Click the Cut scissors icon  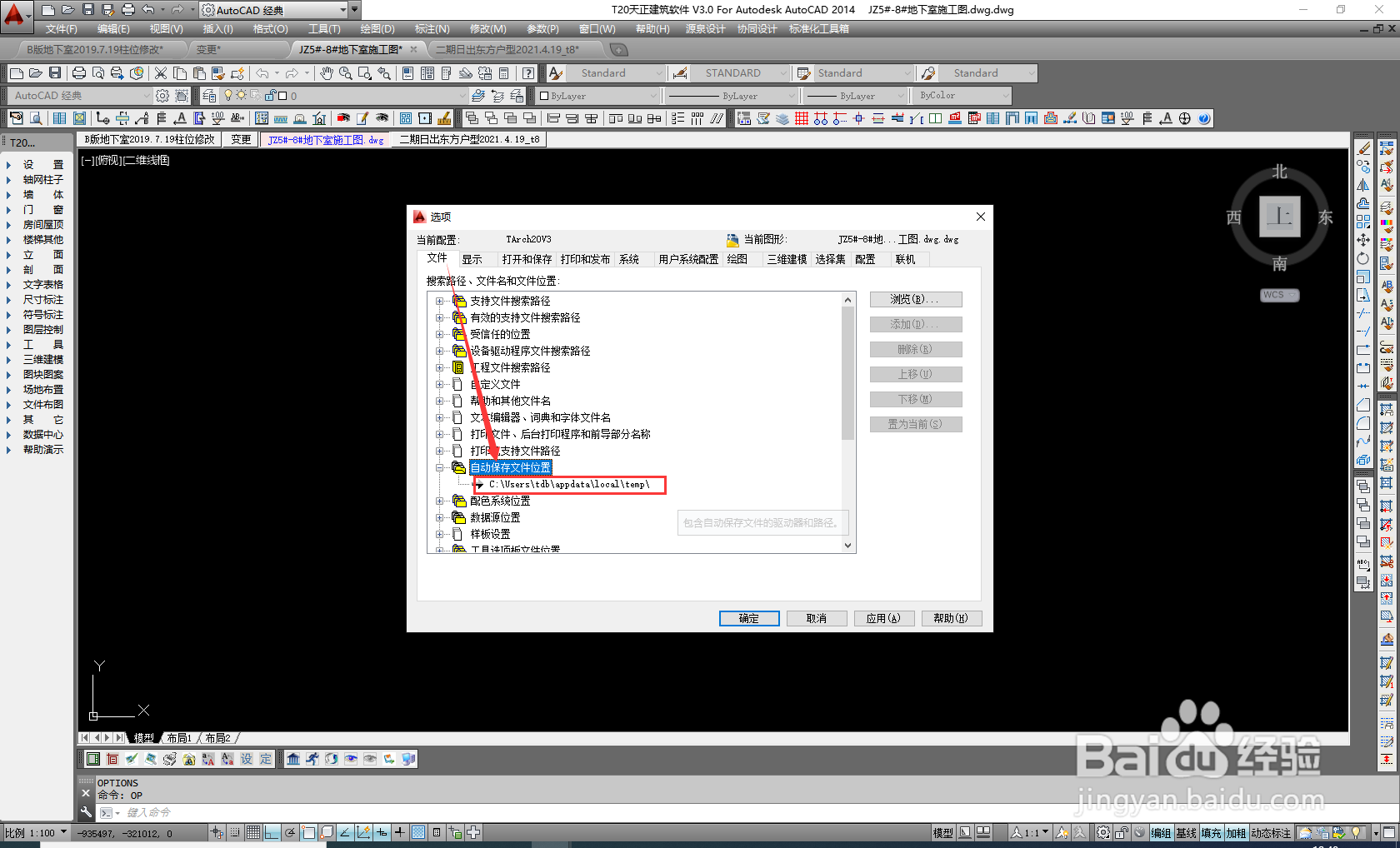(x=161, y=73)
